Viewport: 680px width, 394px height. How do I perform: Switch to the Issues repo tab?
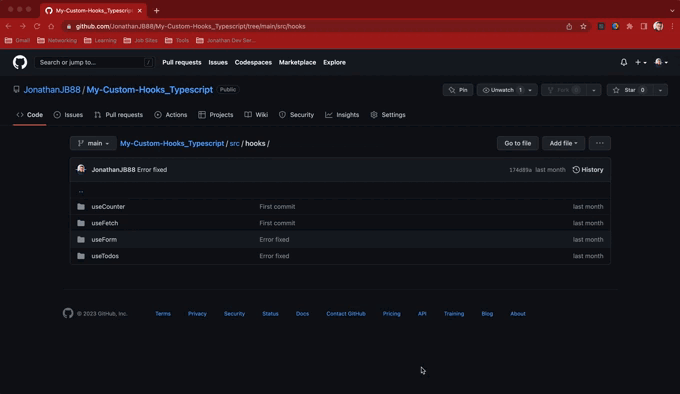pyautogui.click(x=68, y=115)
